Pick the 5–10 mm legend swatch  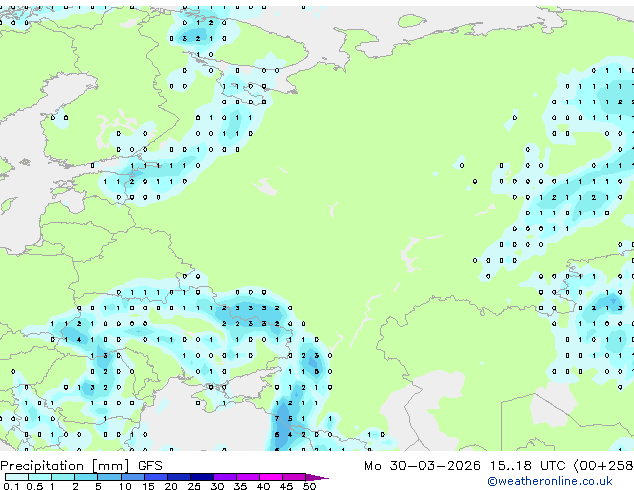coord(109,477)
